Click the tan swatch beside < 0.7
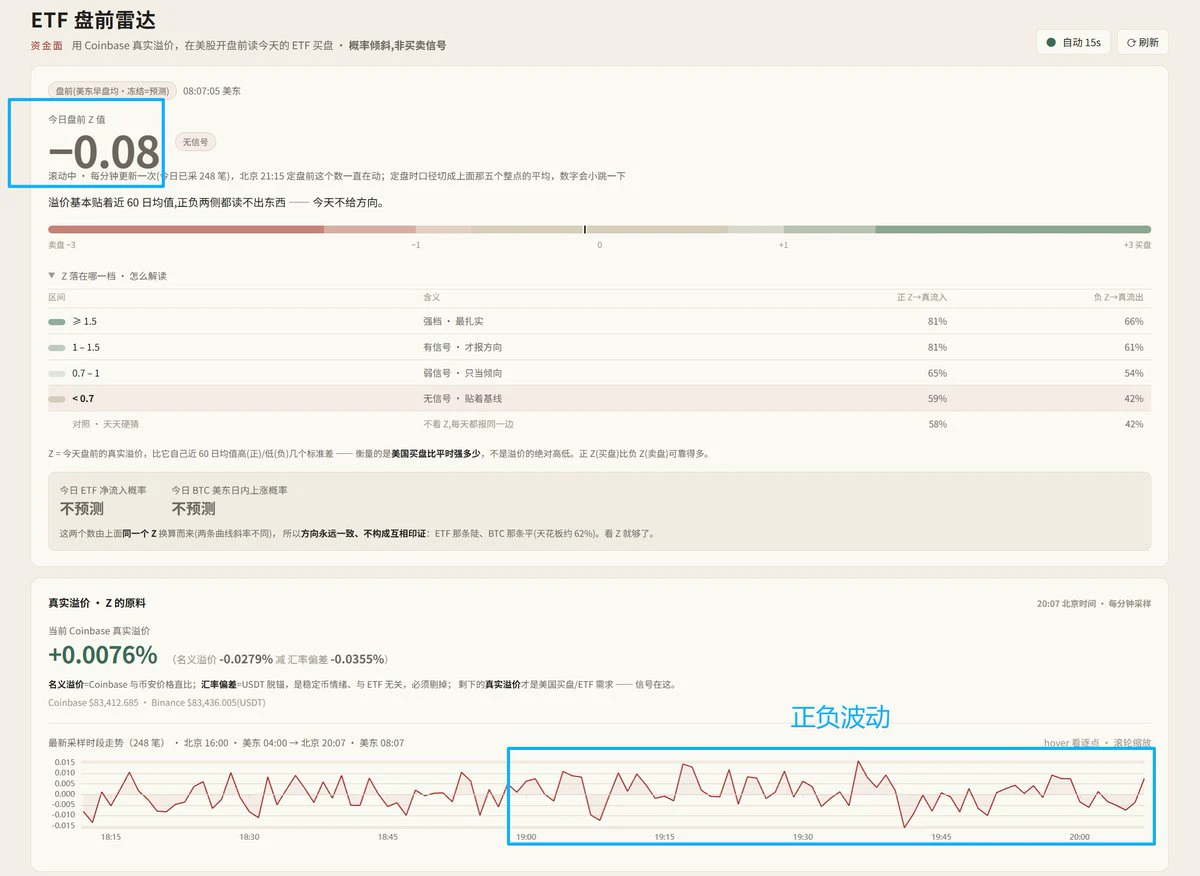1200x876 pixels. tap(57, 399)
